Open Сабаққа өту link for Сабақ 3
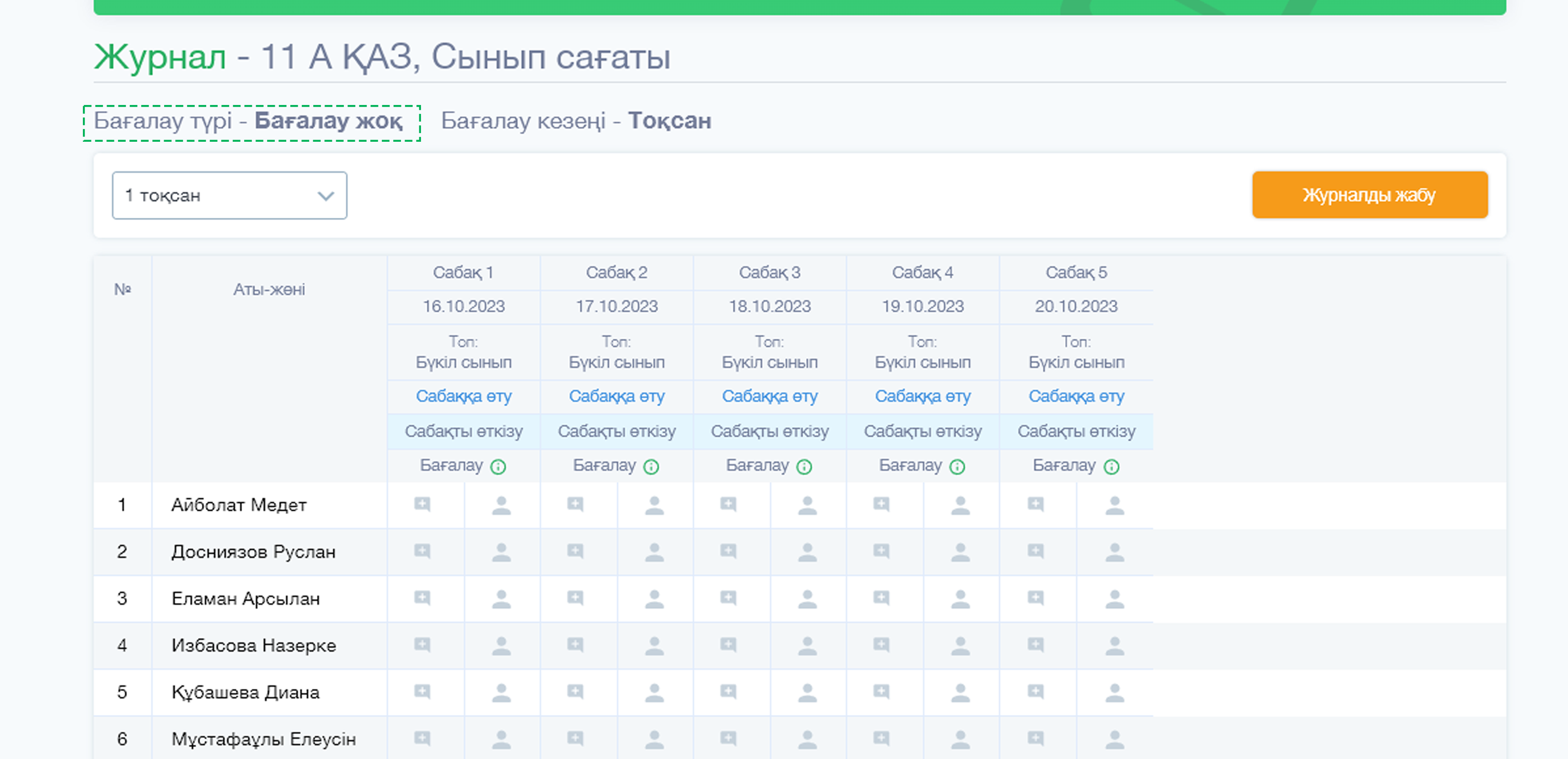 [x=770, y=397]
